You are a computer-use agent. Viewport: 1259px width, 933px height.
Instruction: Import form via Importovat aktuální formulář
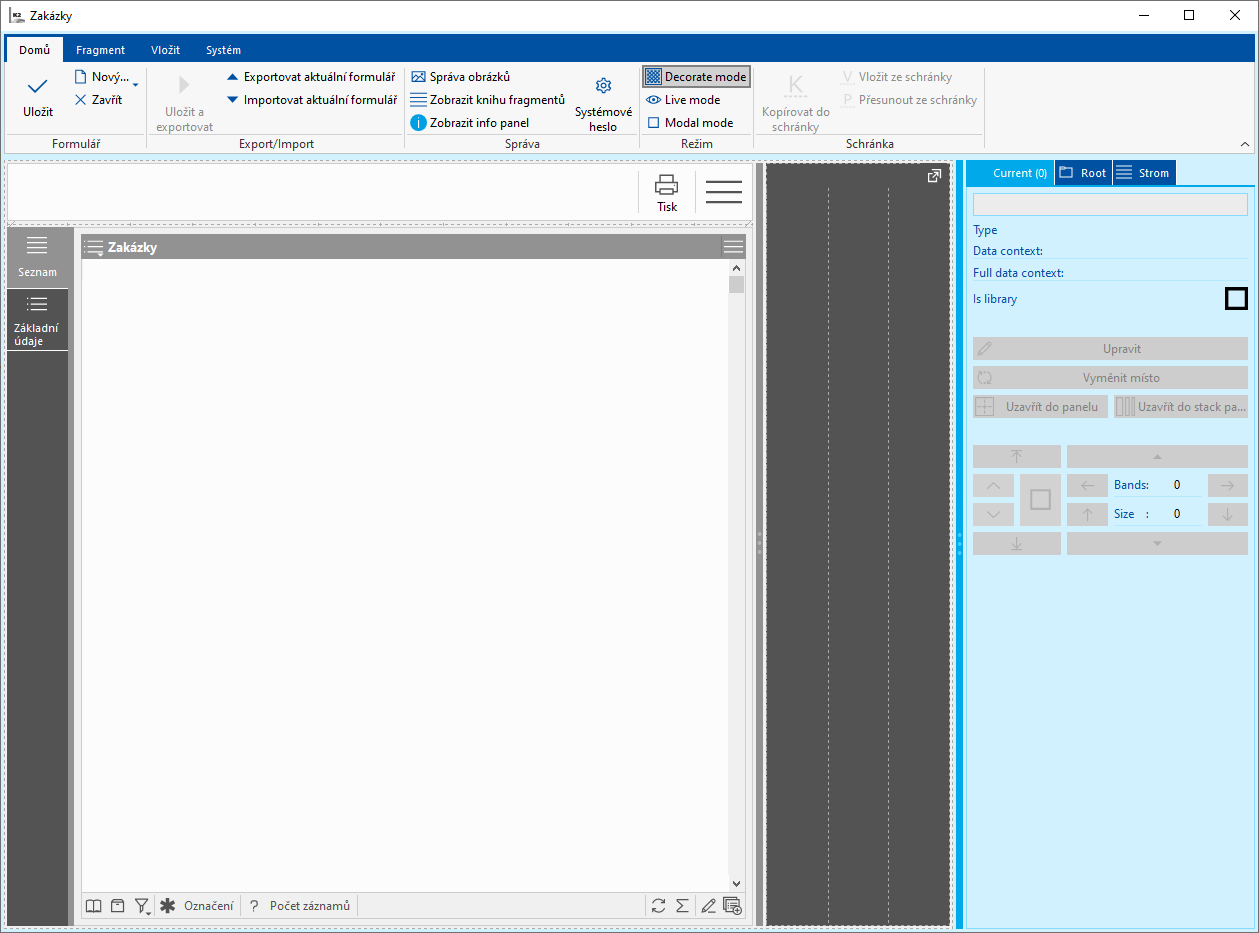click(311, 100)
